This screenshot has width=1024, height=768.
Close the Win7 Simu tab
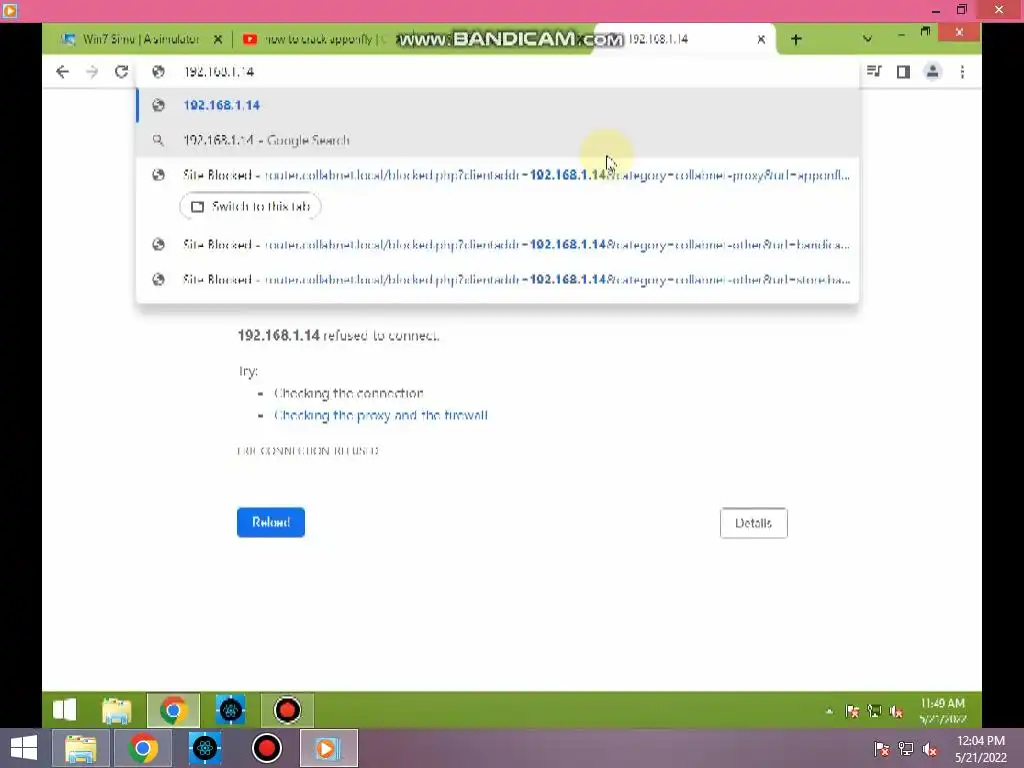click(x=218, y=39)
